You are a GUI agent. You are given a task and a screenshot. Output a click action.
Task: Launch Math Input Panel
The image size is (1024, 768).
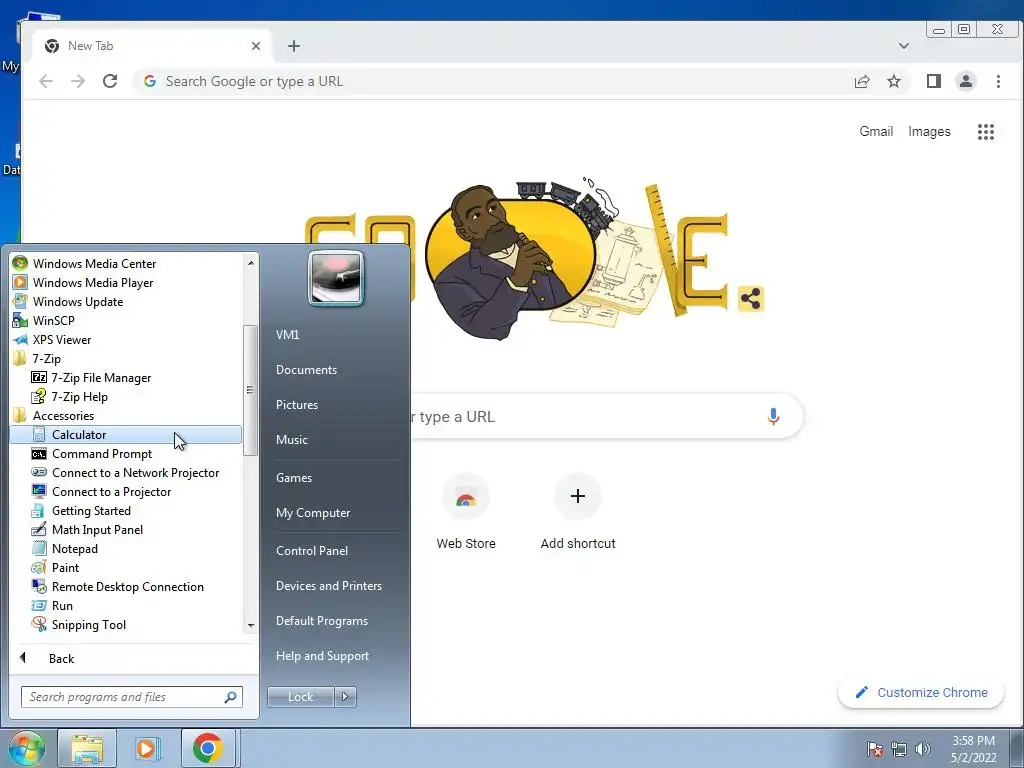(125, 530)
